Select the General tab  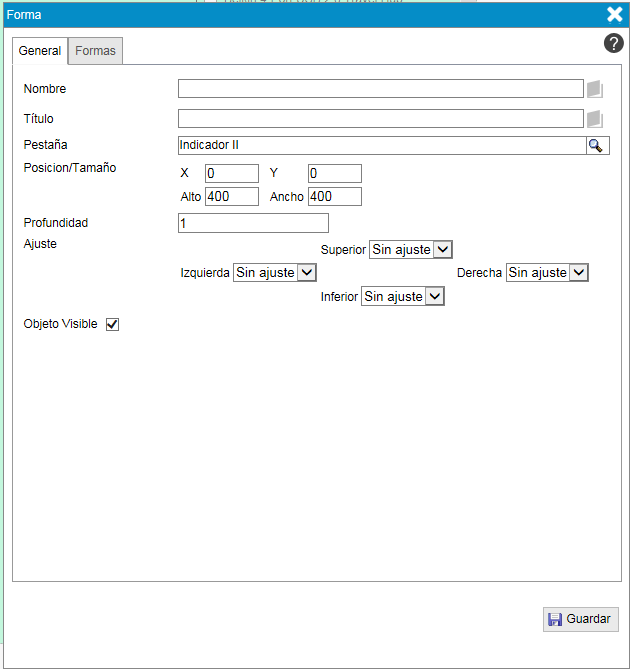coord(40,51)
